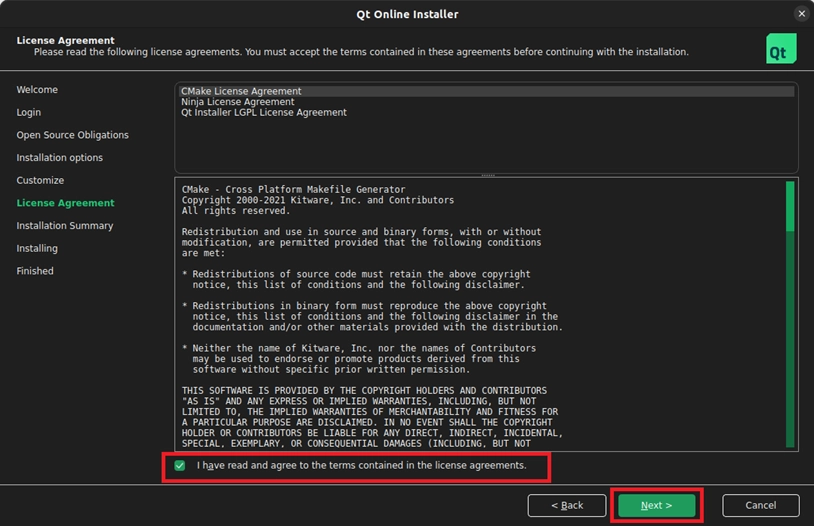Select the Customize step

(x=40, y=181)
